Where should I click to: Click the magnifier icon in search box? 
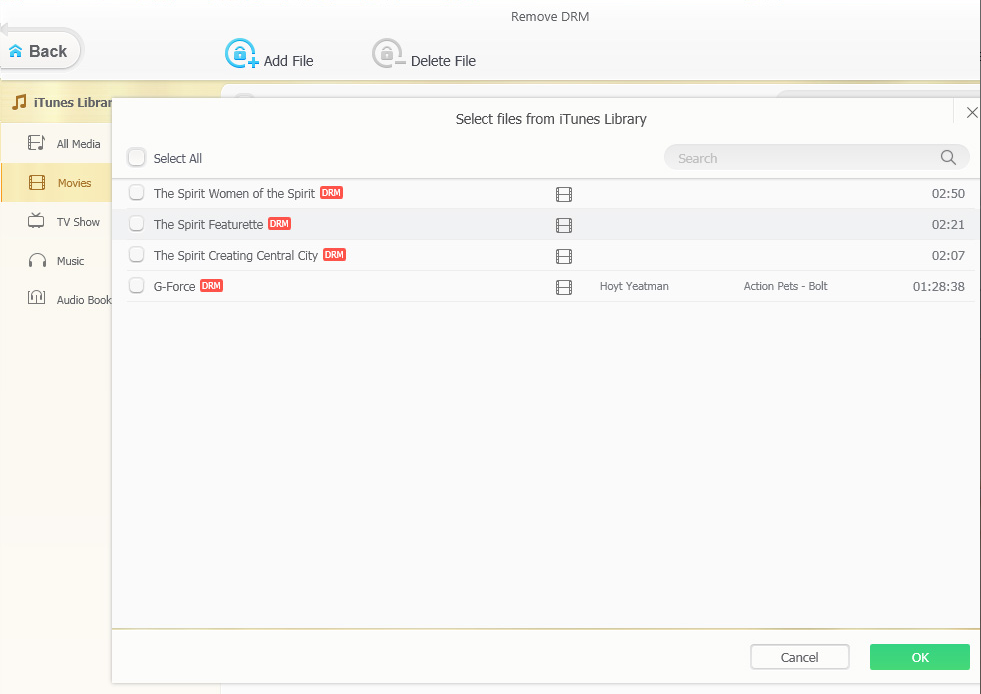[x=948, y=158]
